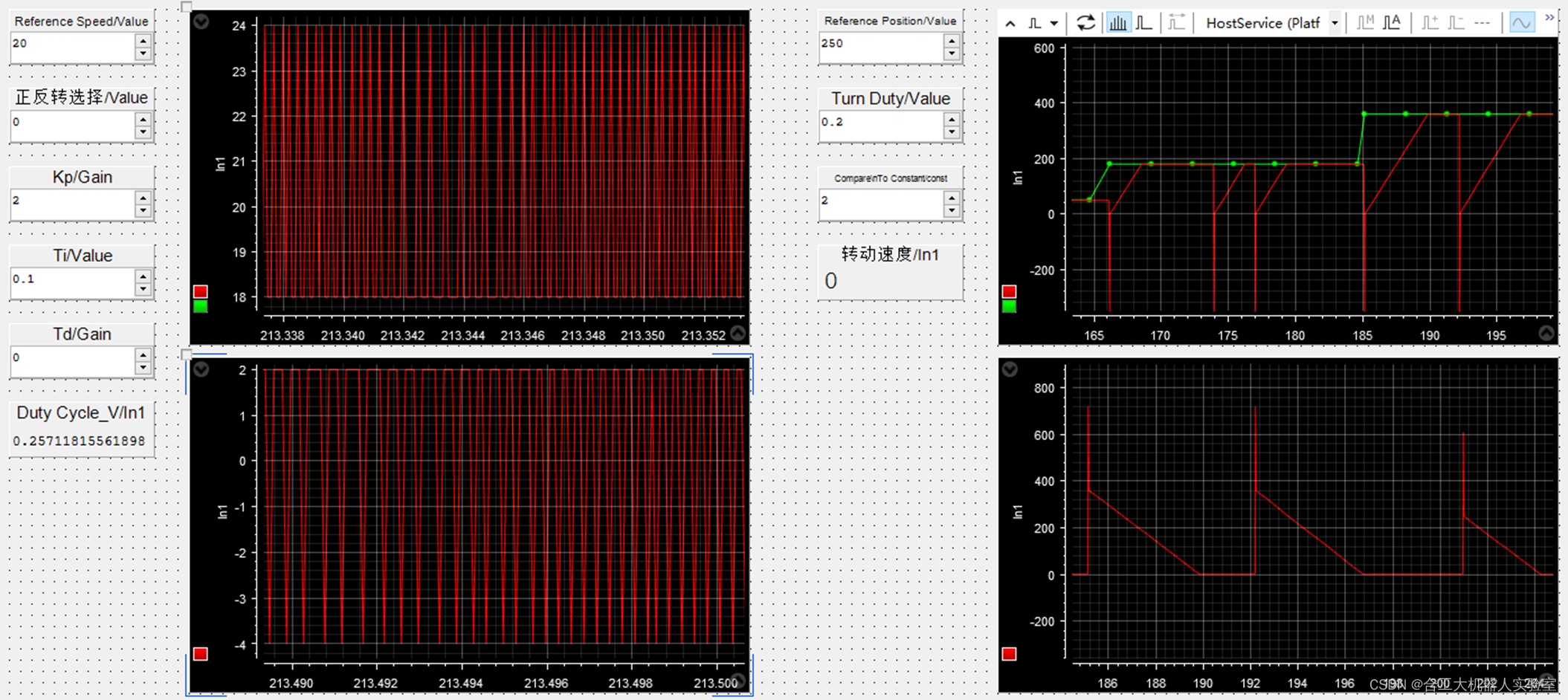
Task: Toggle the highlighted multi-pulse continuous mode icon
Action: (1117, 23)
